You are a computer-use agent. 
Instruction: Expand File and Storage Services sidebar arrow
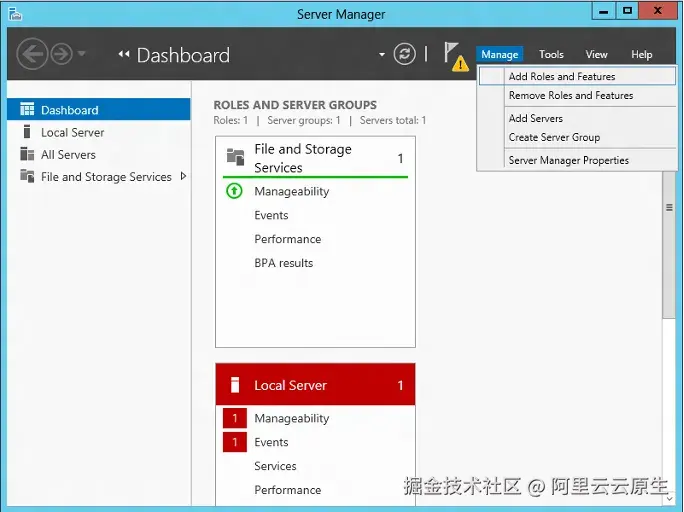point(183,176)
